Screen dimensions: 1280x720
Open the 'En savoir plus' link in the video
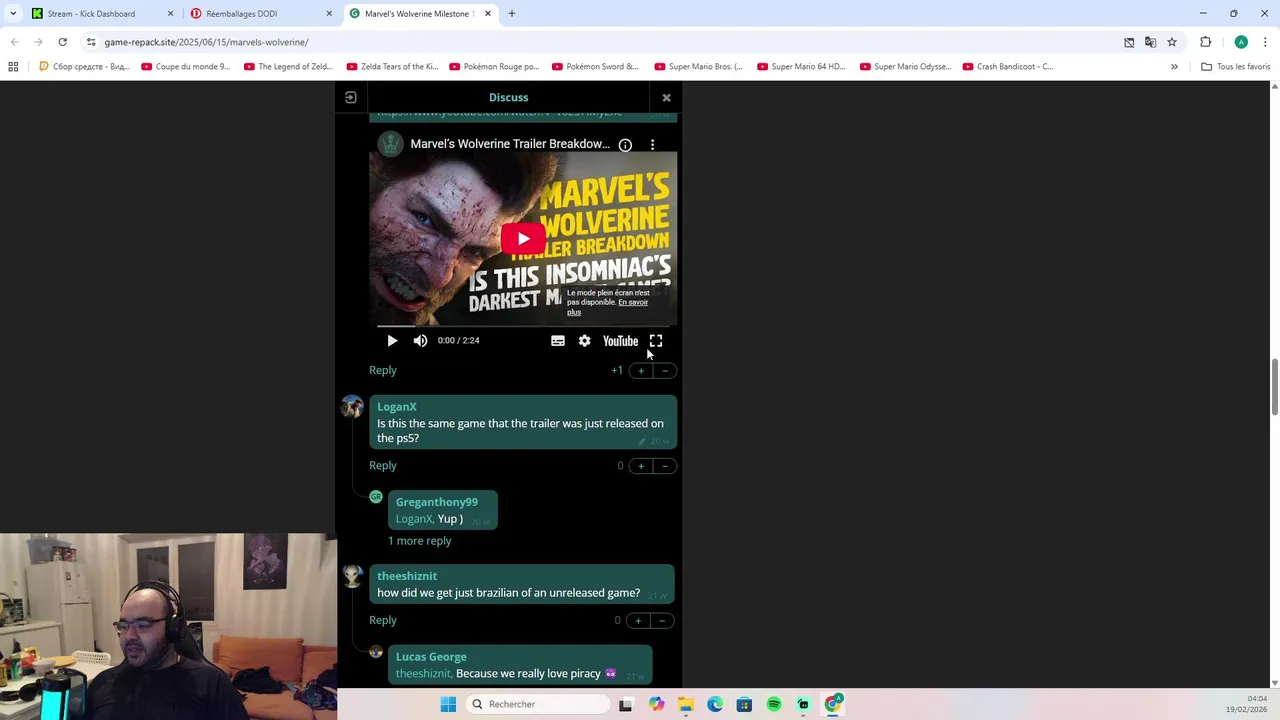pos(607,307)
